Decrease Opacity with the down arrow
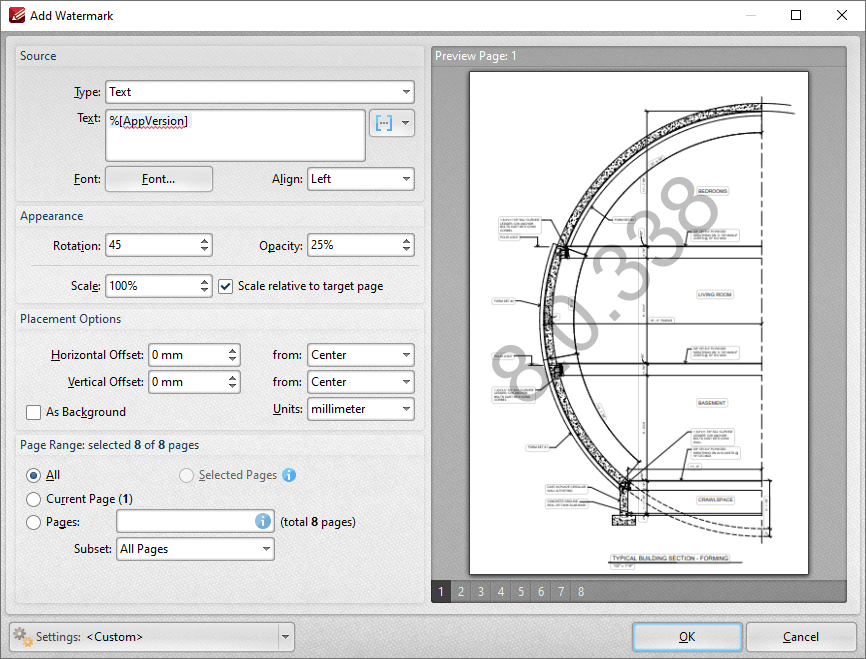Screen dimensions: 866x659 (x=406, y=250)
